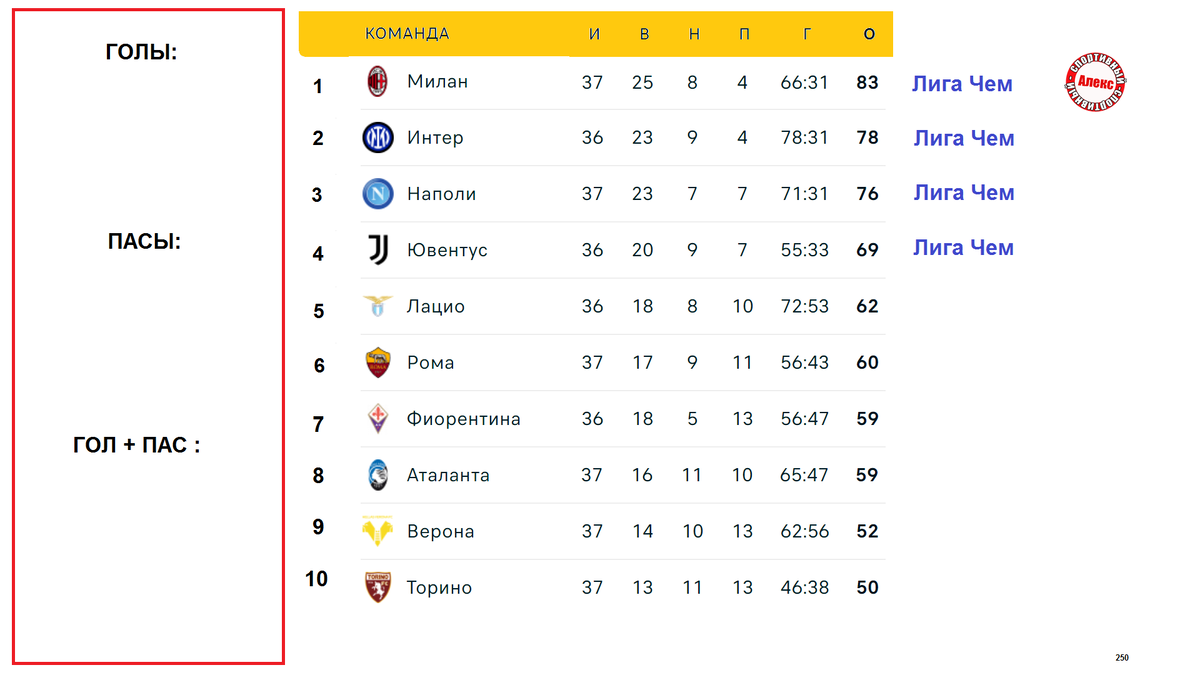1200x675 pixels.
Task: Click the ГОЛ + ПАС : label
Action: (137, 445)
